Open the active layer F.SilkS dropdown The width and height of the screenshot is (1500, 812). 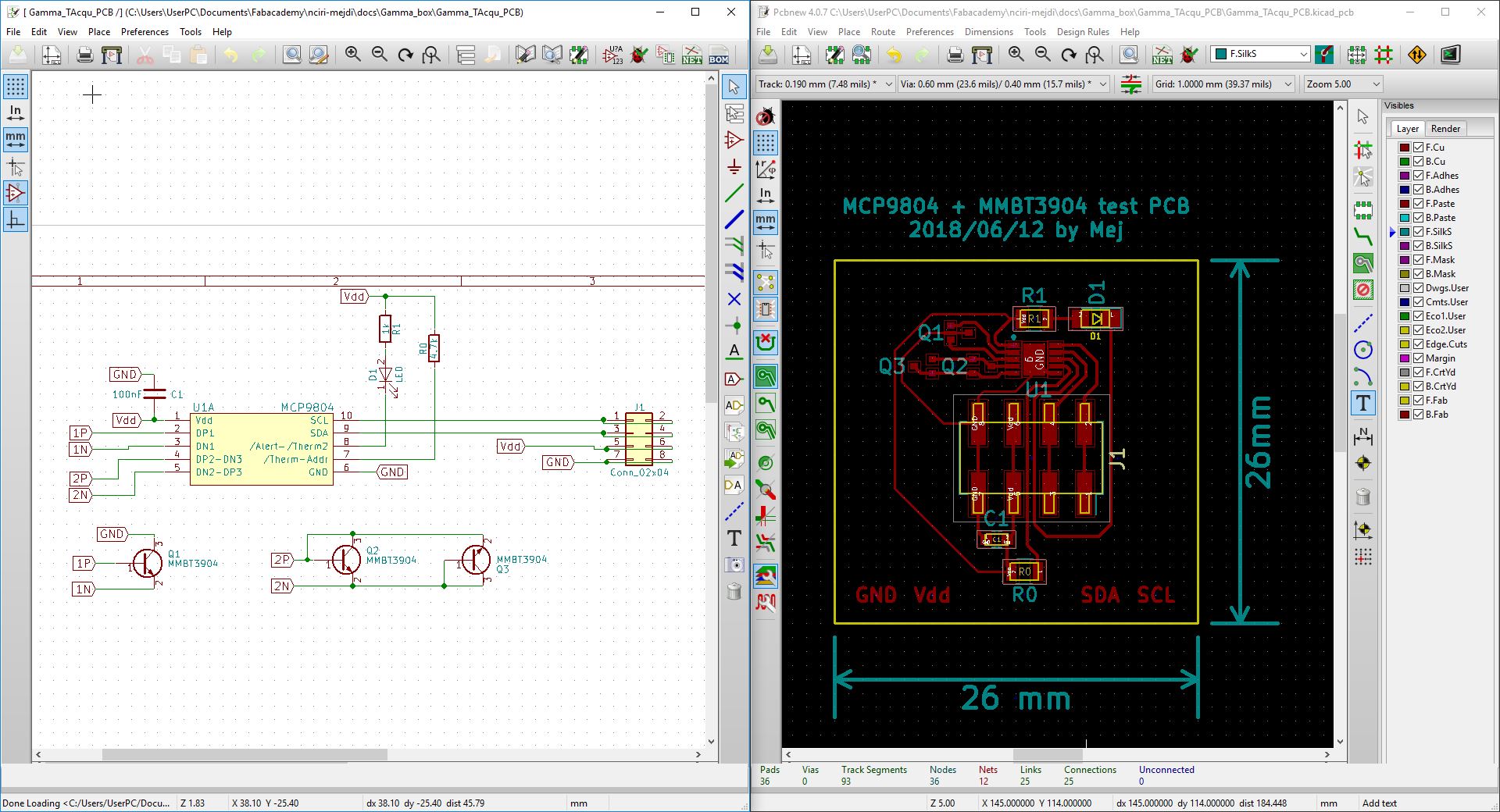tap(1260, 54)
